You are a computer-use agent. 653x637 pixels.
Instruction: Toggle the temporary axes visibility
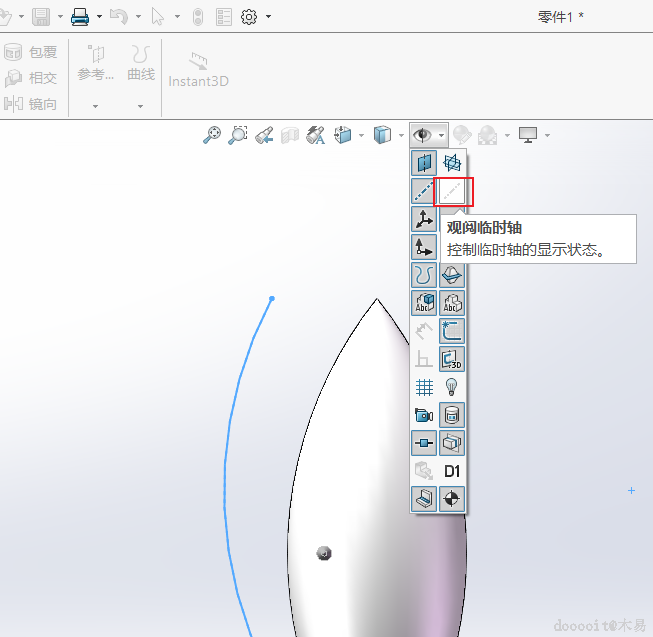pyautogui.click(x=453, y=191)
